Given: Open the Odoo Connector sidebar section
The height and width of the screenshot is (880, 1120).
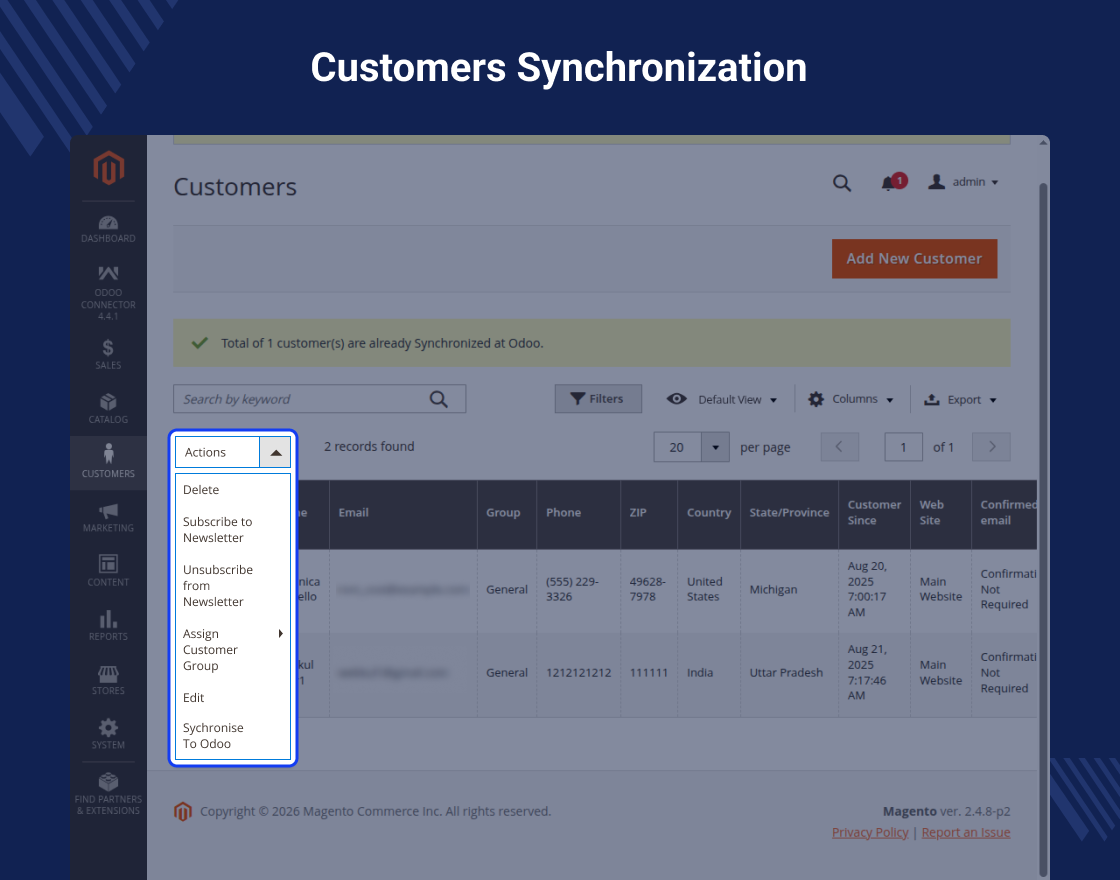Looking at the screenshot, I should (109, 293).
